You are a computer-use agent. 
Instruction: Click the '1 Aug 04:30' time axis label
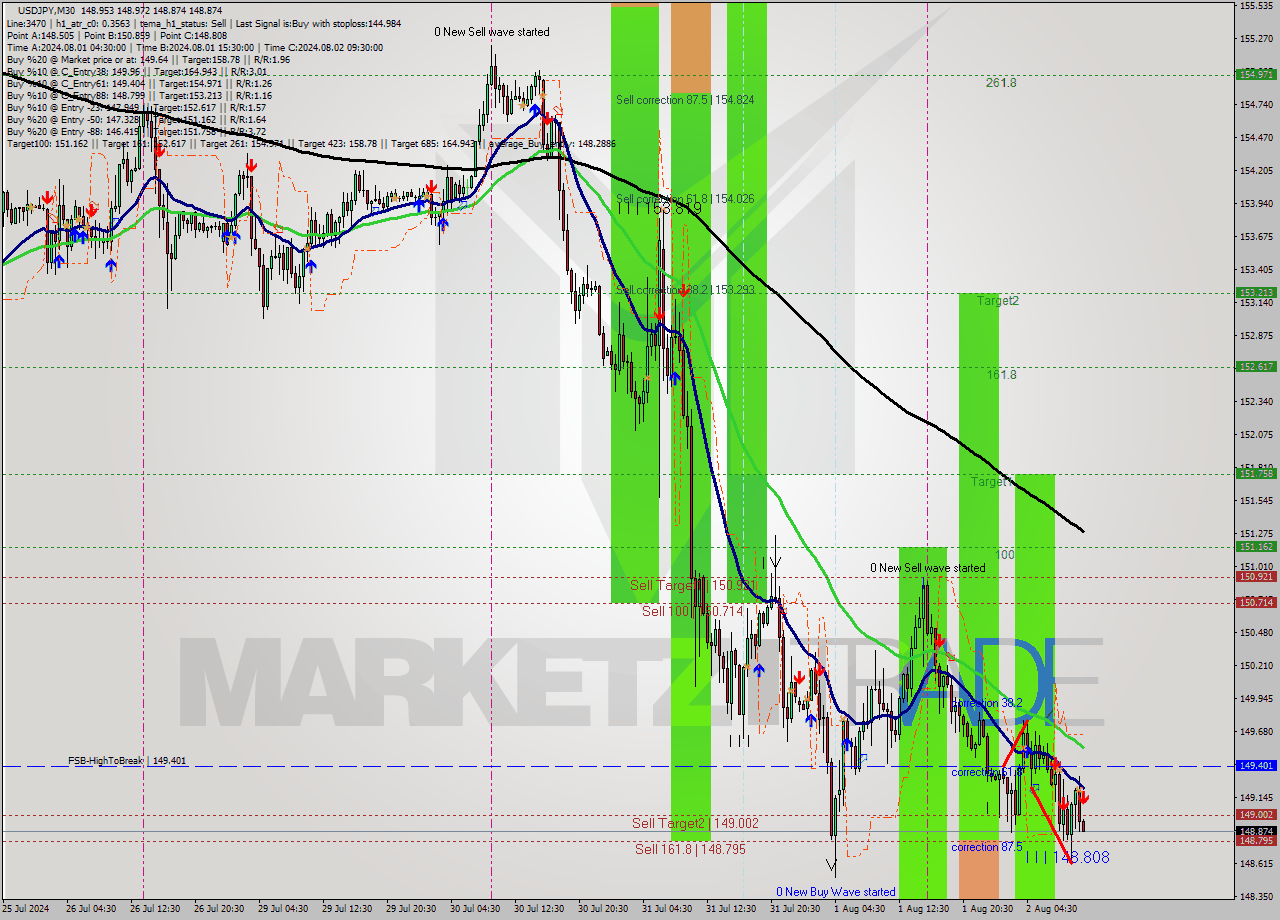click(x=859, y=910)
